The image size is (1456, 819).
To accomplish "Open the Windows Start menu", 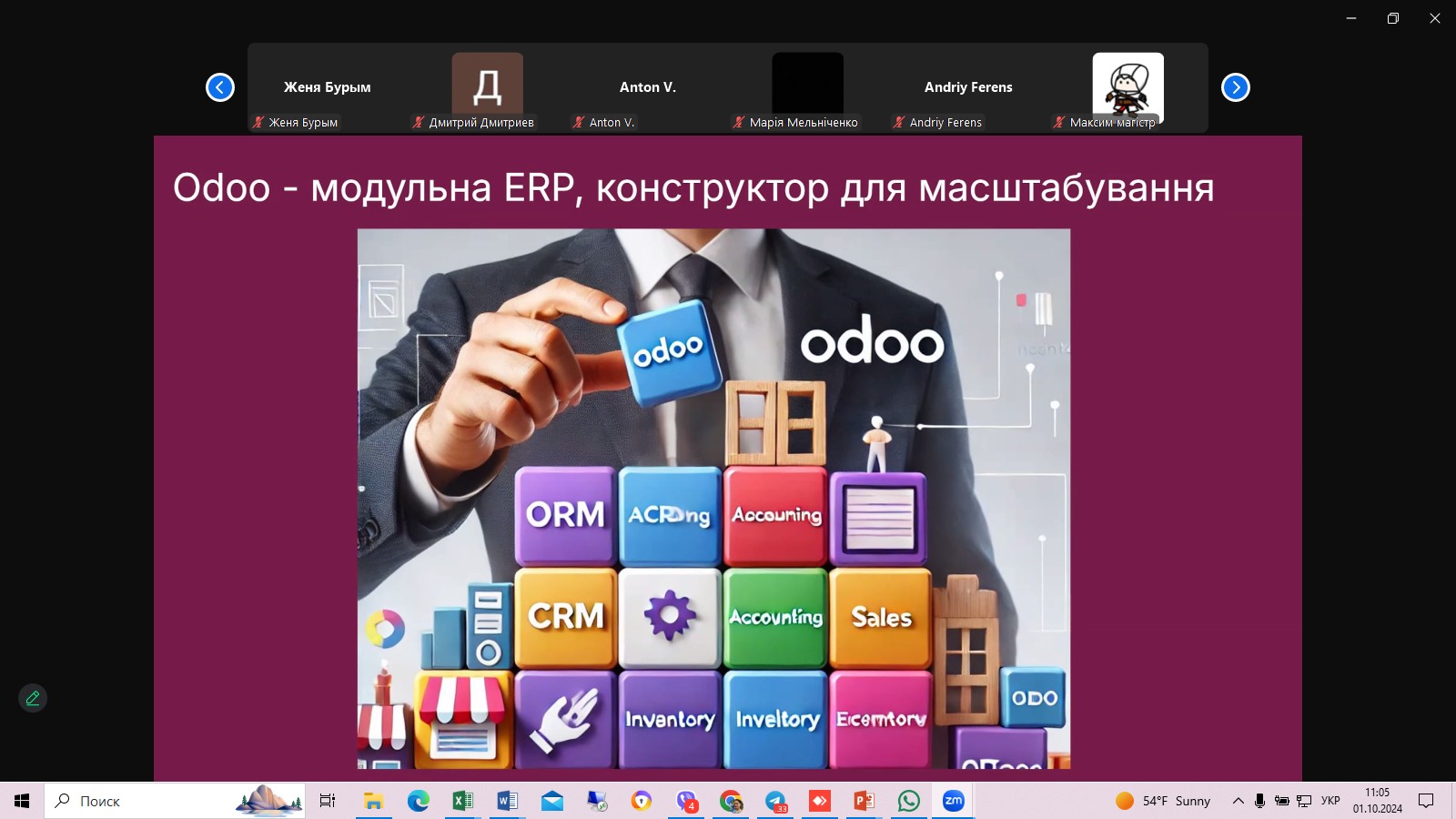I will coord(22,801).
